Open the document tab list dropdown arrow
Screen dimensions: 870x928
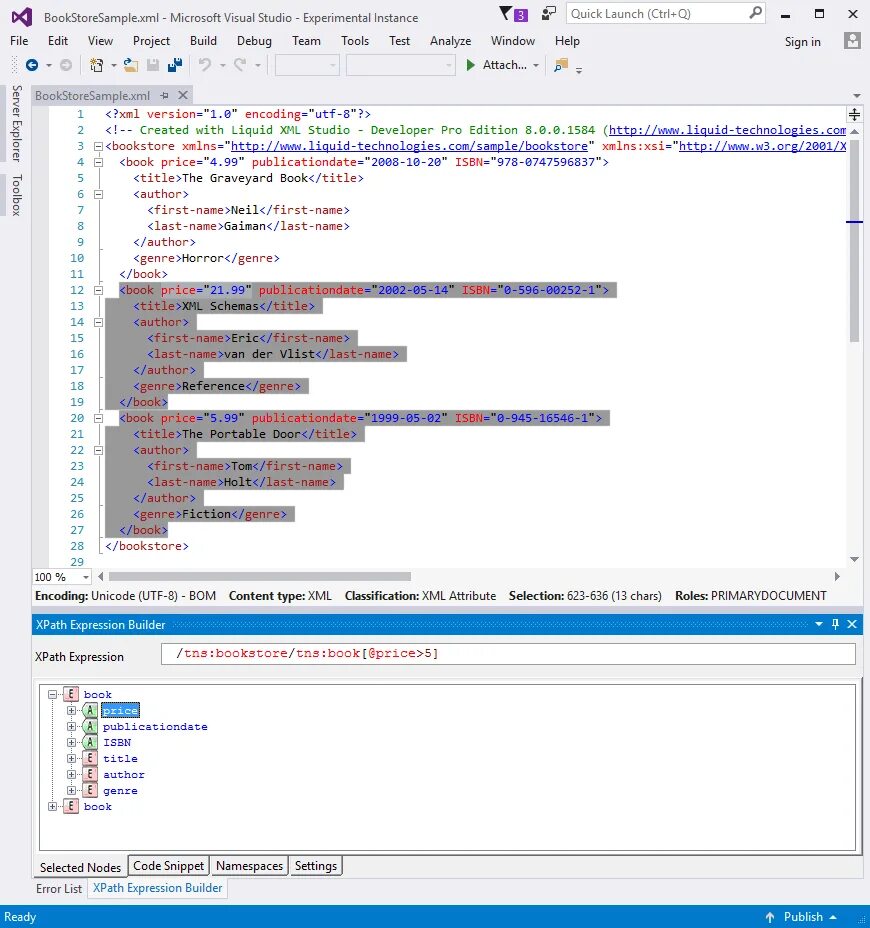pos(856,95)
